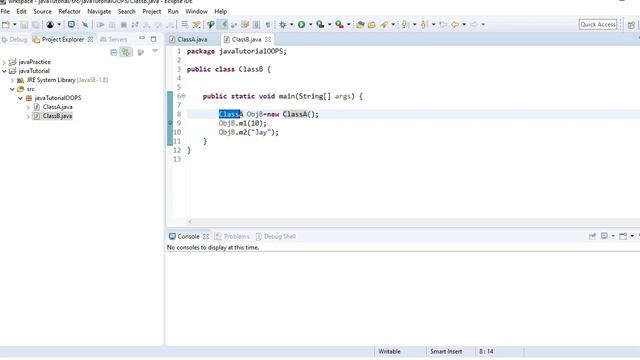Screen dimensions: 640x360
Task: Focus the Quick Access search field
Action: (x=598, y=24)
